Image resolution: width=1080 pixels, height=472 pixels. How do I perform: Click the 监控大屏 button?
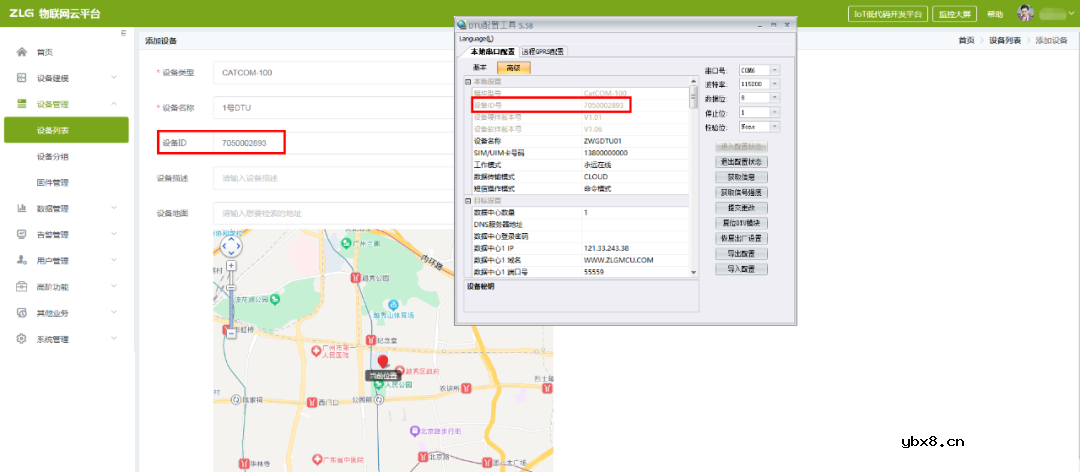(x=954, y=14)
